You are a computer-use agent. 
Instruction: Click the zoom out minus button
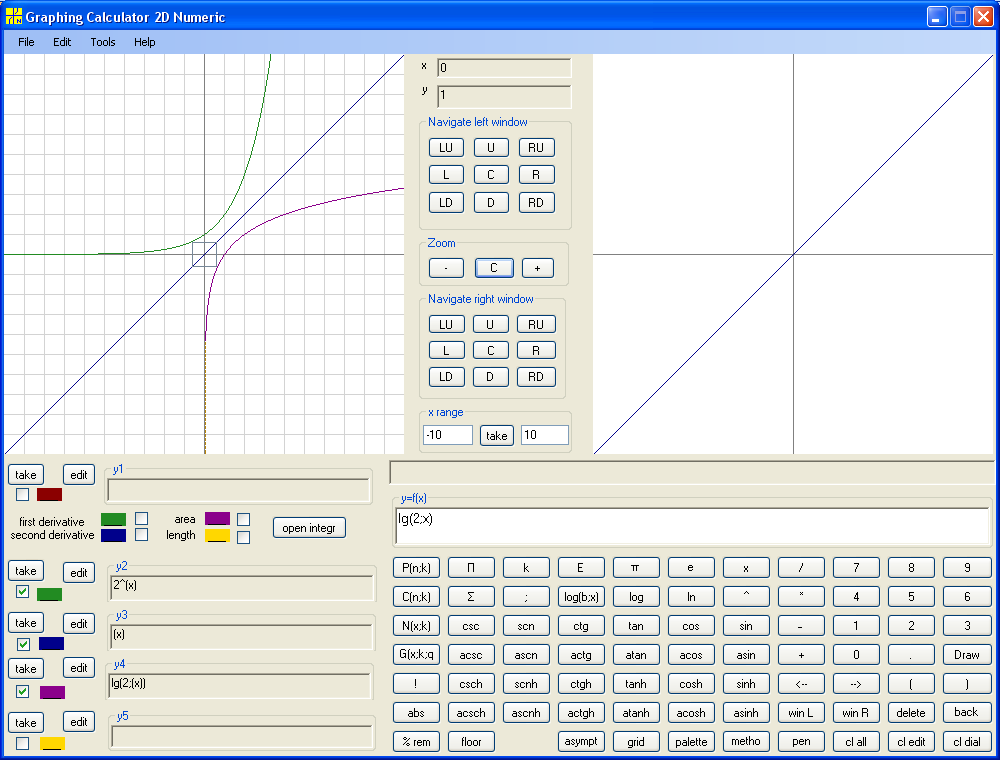tap(446, 268)
